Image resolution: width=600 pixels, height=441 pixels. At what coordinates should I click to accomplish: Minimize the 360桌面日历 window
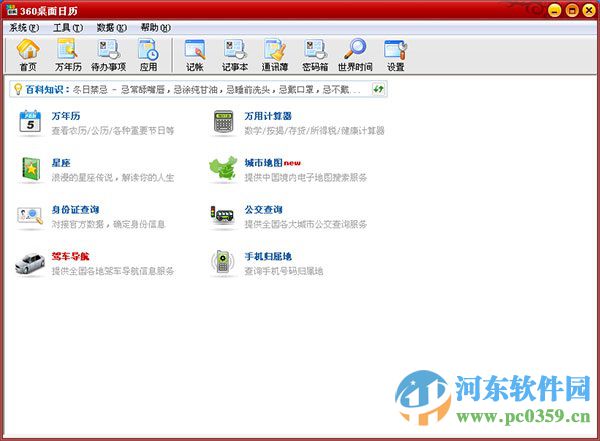click(554, 10)
